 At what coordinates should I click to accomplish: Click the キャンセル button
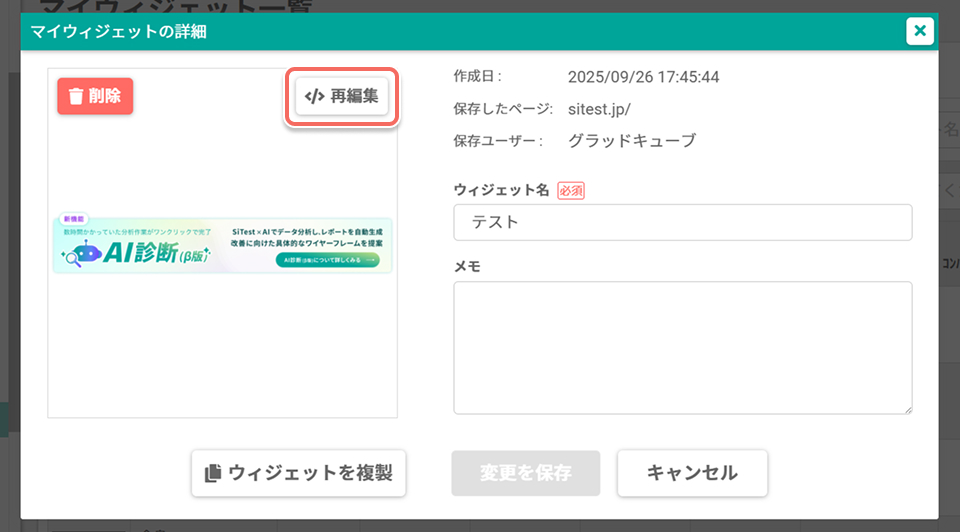(692, 473)
